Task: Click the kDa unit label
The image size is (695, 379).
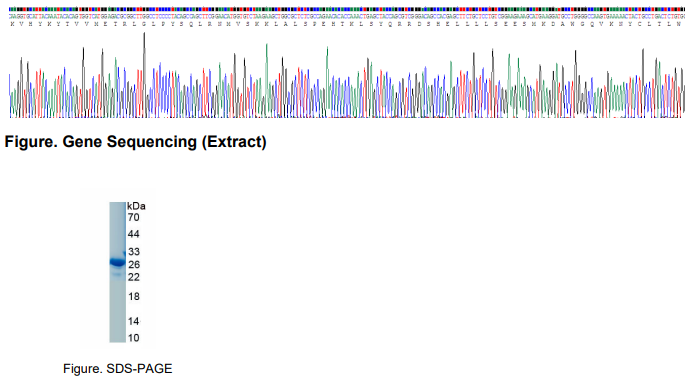Action: point(136,206)
